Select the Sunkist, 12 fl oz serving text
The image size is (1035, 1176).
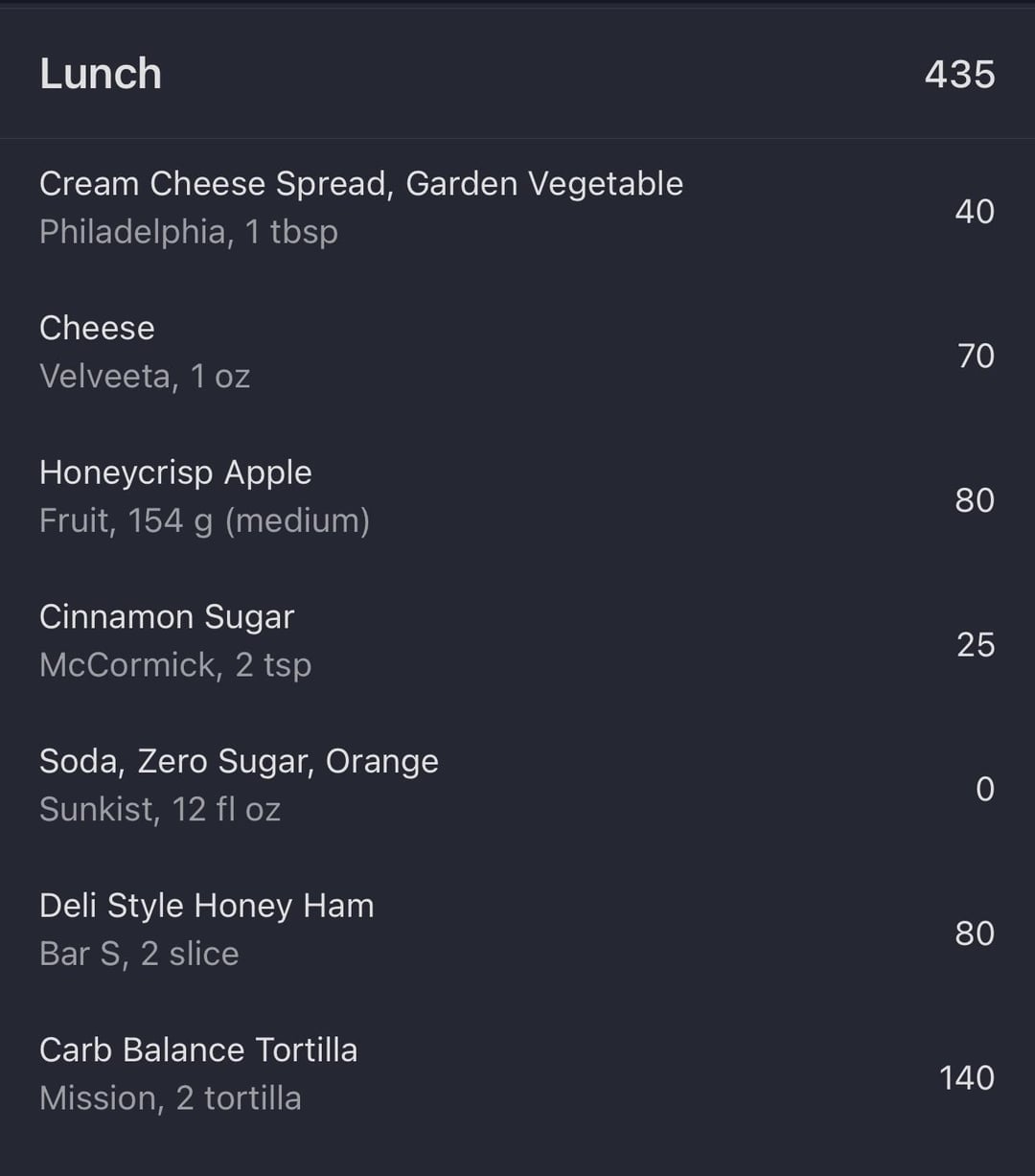pos(160,810)
